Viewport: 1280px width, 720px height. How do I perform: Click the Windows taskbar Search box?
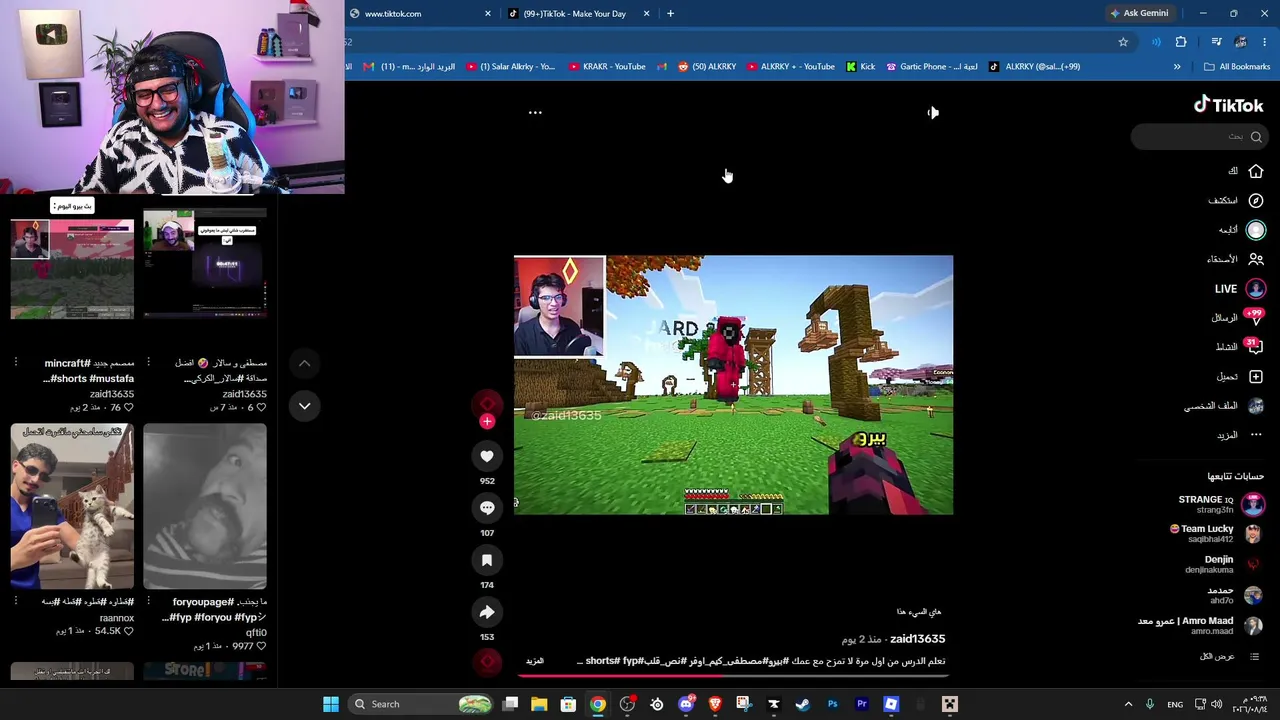pyautogui.click(x=420, y=704)
